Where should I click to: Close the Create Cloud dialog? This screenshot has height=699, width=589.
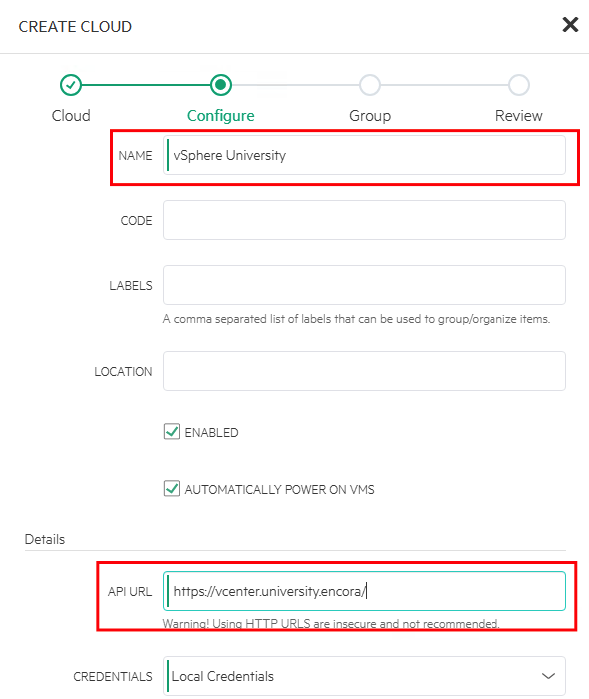point(570,25)
